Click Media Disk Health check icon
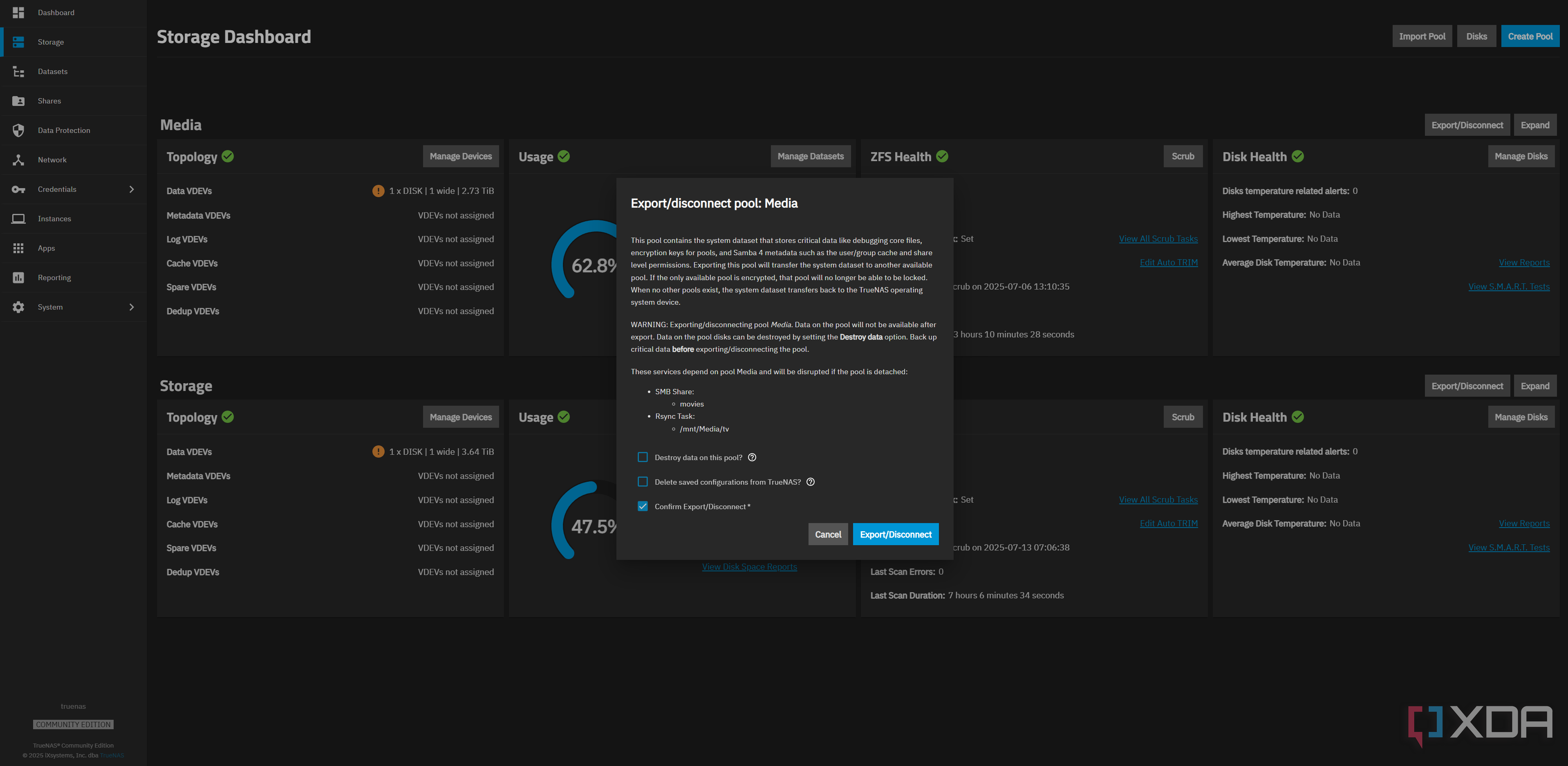The image size is (1568, 766). click(x=1298, y=157)
